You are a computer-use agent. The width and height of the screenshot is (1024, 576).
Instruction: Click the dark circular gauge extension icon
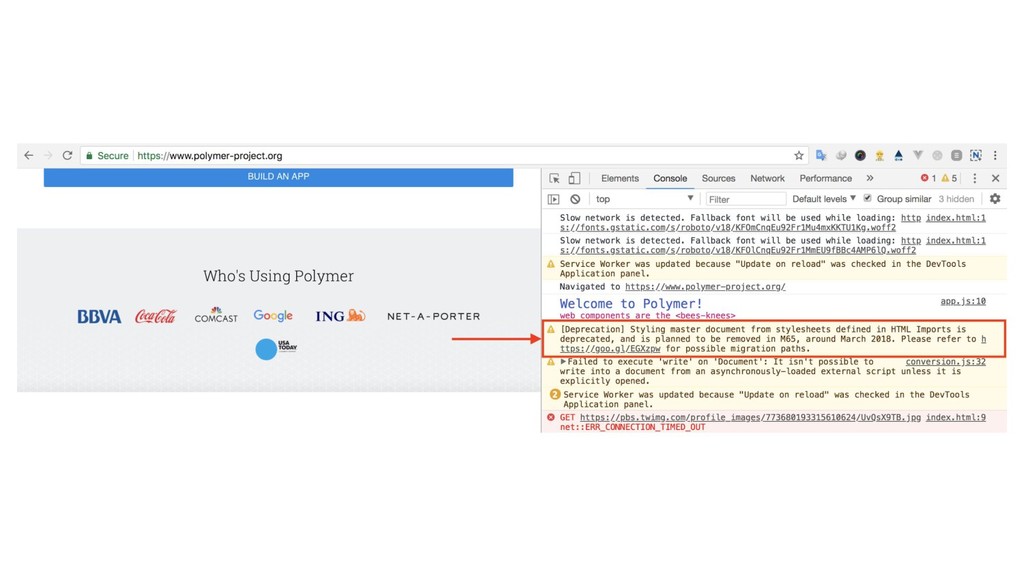[860, 155]
